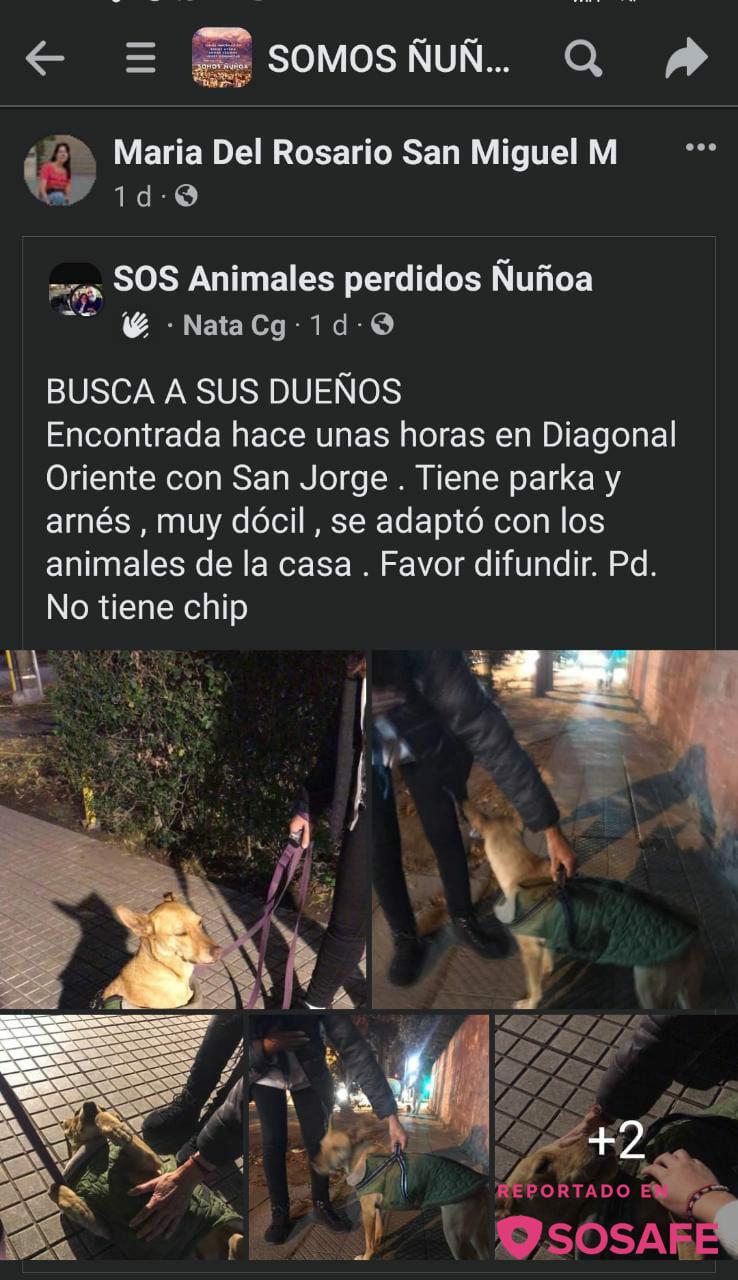Open photo of dog in green parka

(x=555, y=829)
